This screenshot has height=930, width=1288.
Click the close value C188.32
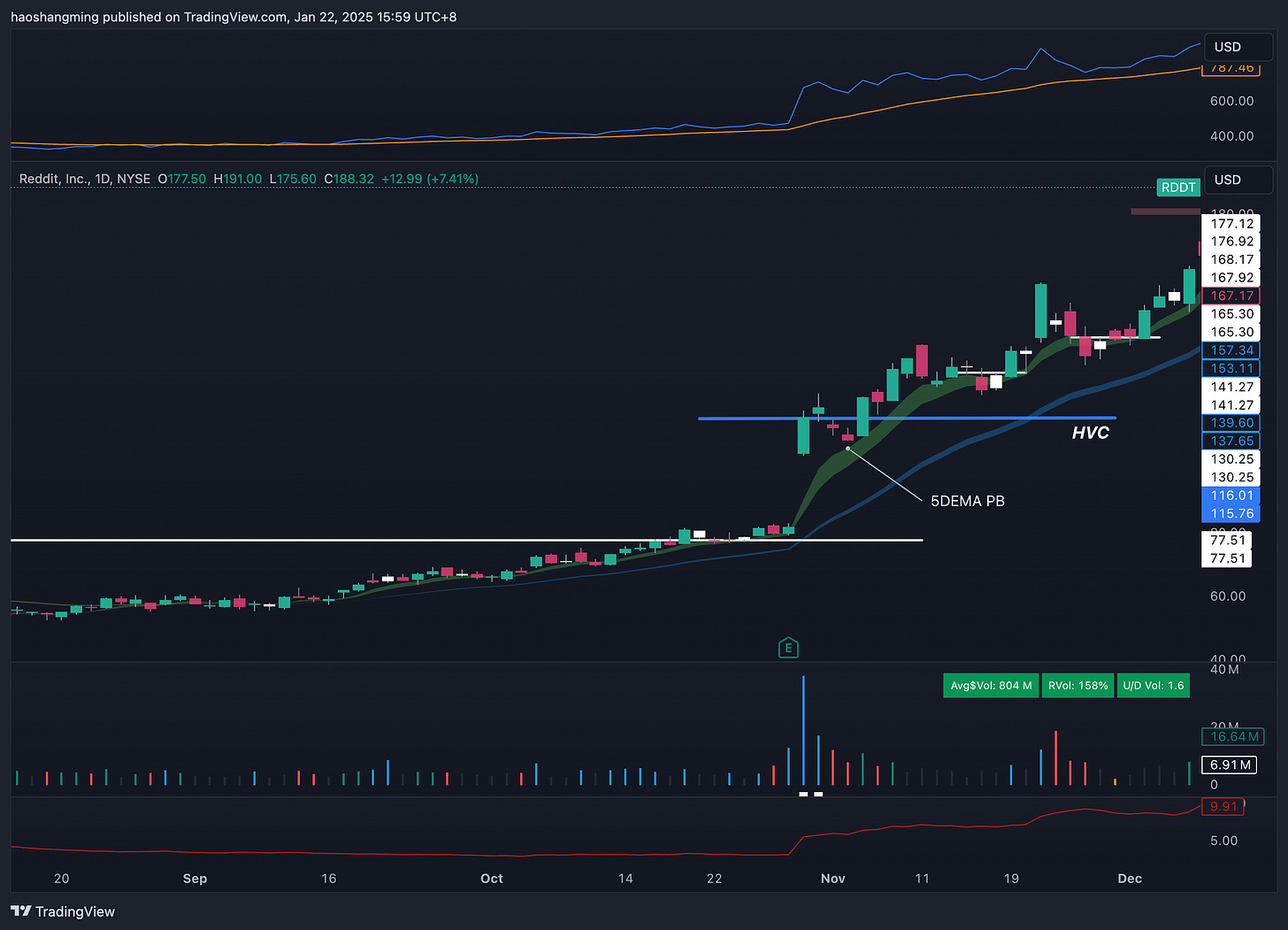click(x=349, y=179)
